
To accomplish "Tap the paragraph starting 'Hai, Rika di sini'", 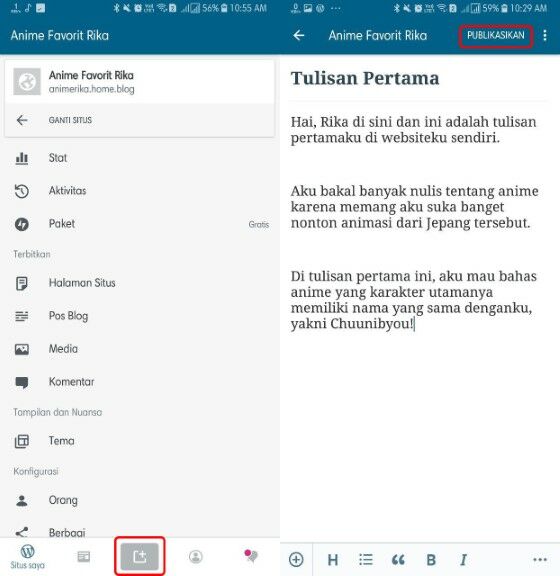I will 413,130.
